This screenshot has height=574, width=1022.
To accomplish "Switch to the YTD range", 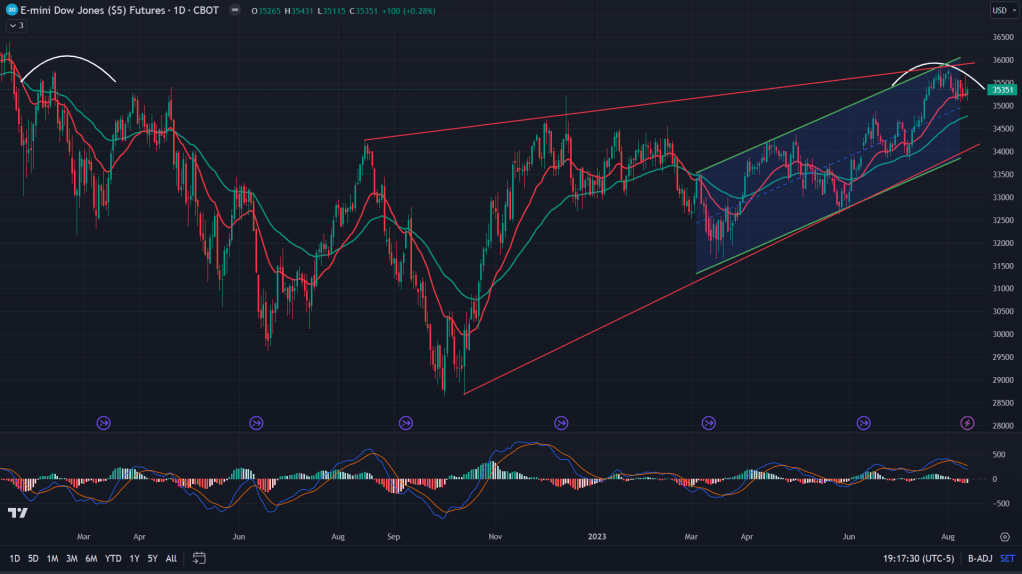I will 113,558.
